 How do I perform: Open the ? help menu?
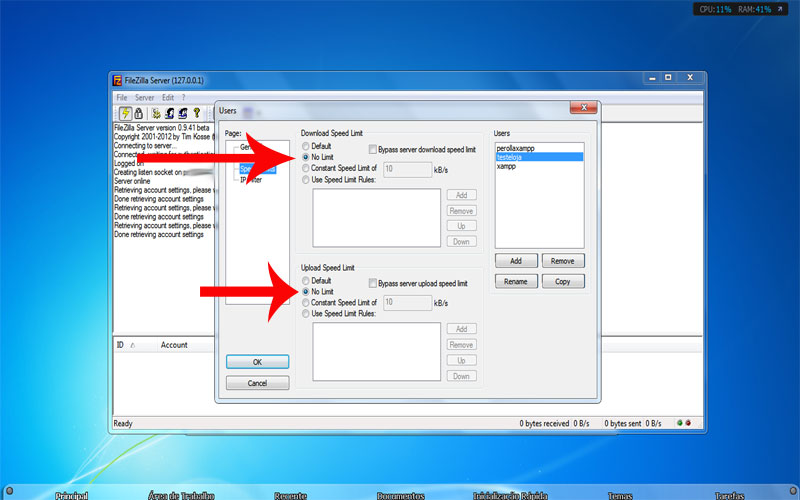183,97
